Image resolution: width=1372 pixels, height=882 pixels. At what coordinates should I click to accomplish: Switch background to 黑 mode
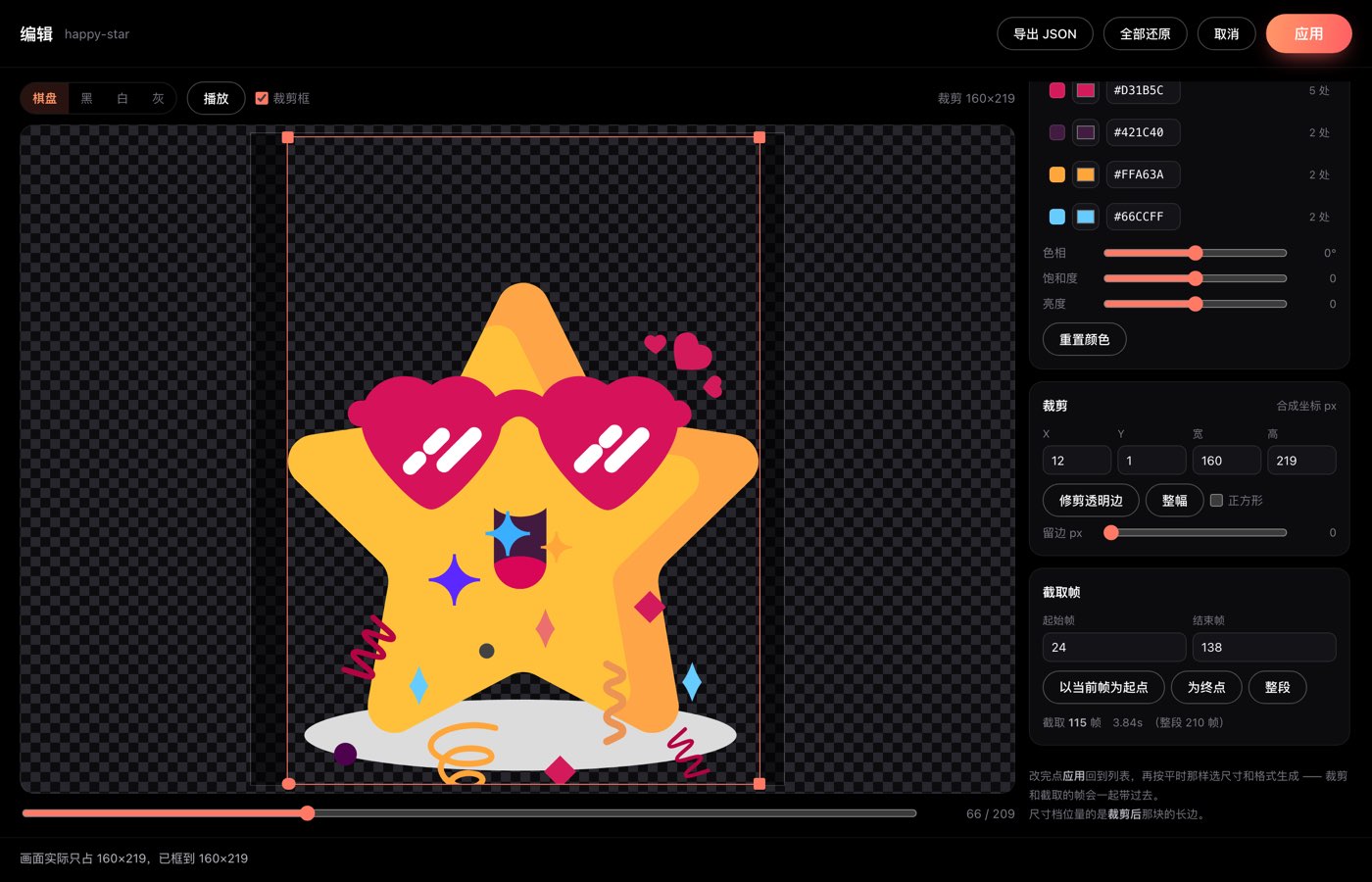tap(86, 98)
